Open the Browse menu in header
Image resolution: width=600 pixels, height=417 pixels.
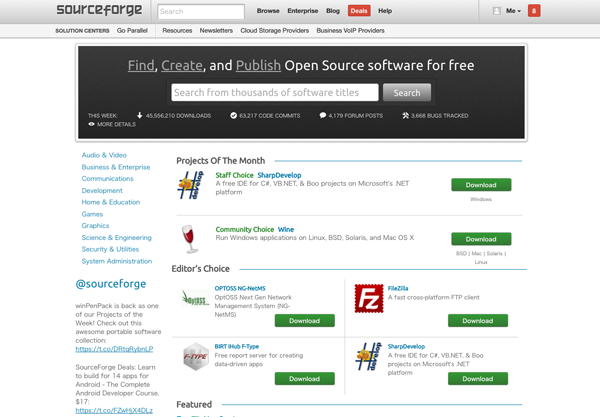[268, 11]
